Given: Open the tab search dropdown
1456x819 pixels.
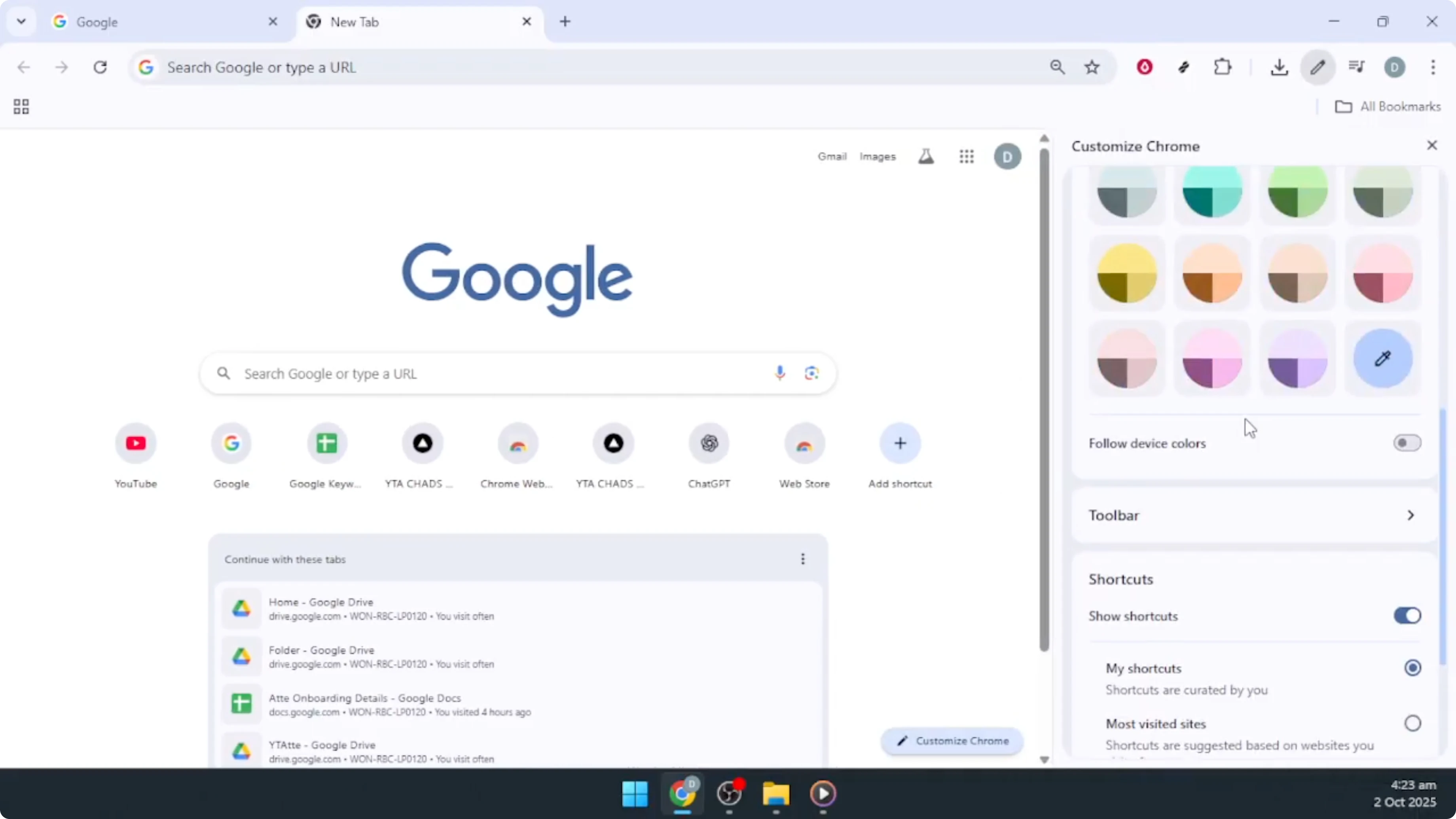Looking at the screenshot, I should pyautogui.click(x=21, y=21).
